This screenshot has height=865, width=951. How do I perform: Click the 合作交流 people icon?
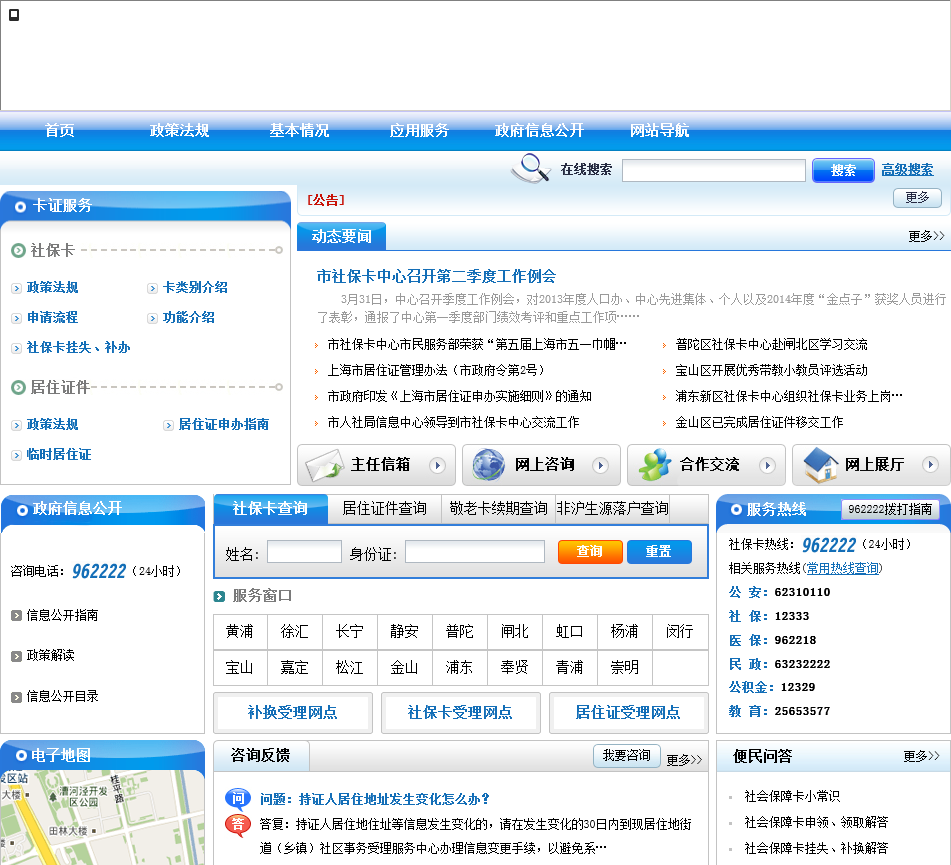point(655,465)
